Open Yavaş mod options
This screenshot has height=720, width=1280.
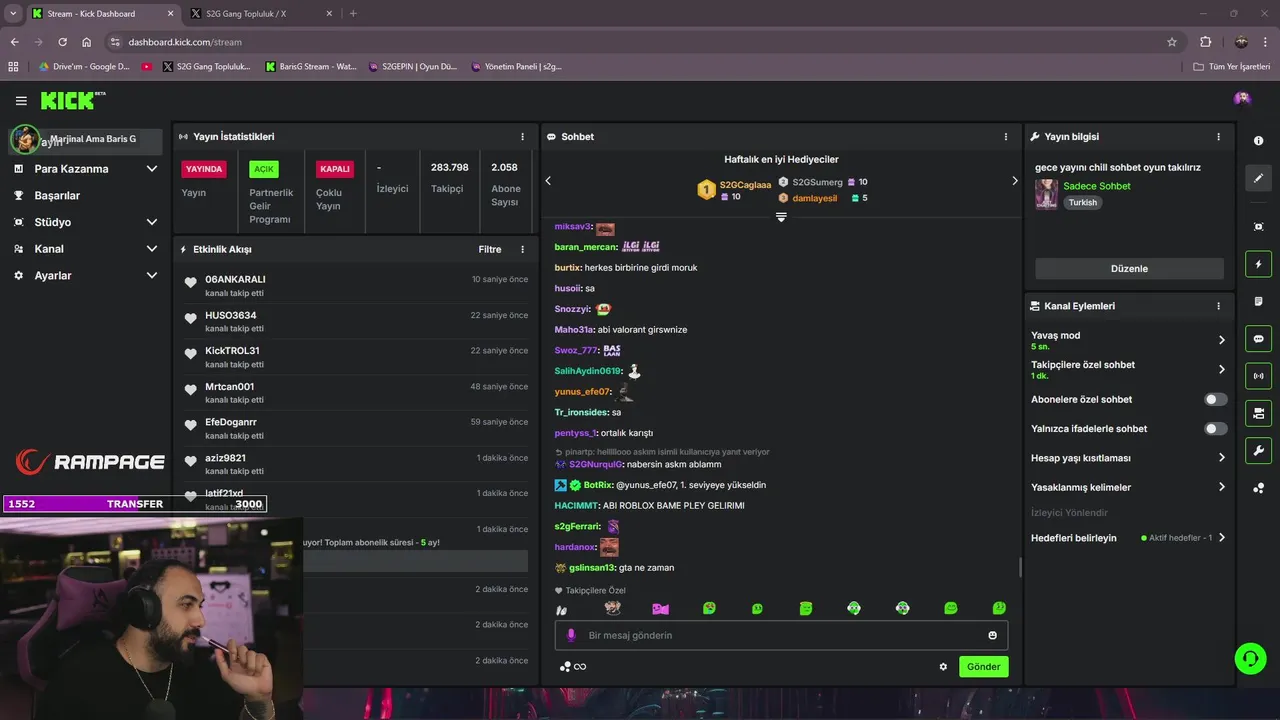tap(1128, 340)
